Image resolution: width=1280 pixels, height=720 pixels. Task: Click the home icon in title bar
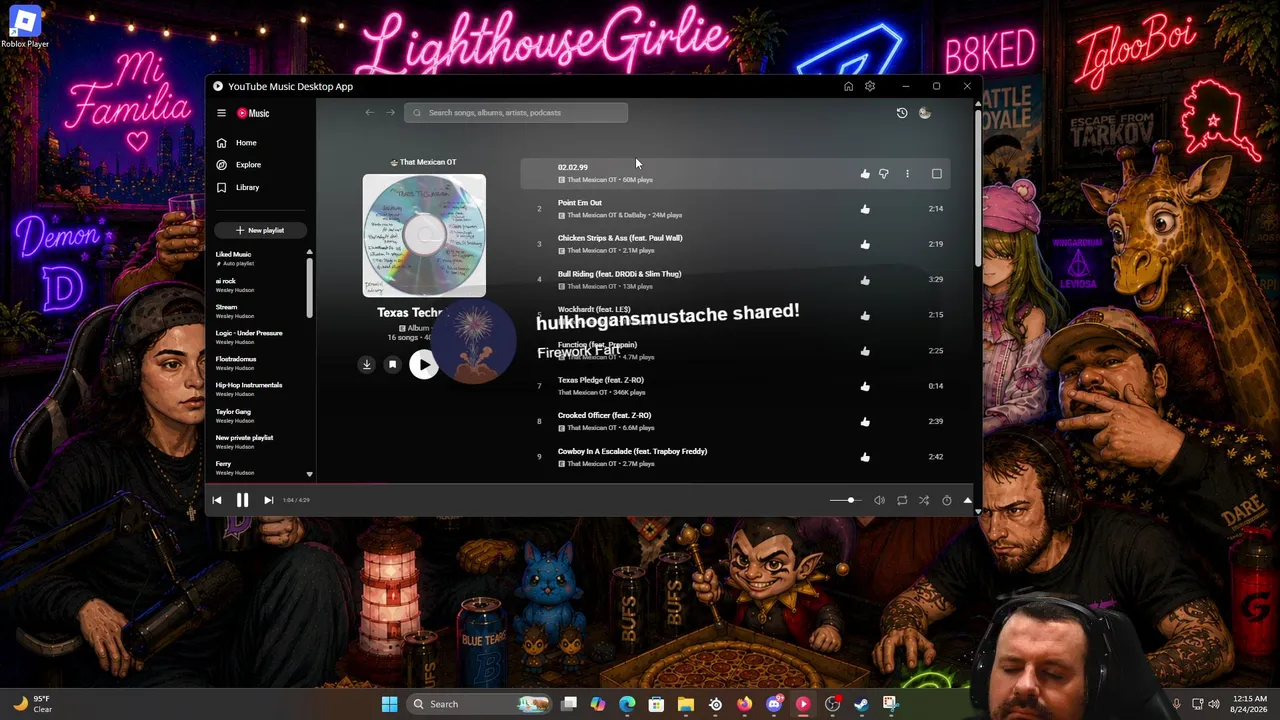click(x=848, y=86)
